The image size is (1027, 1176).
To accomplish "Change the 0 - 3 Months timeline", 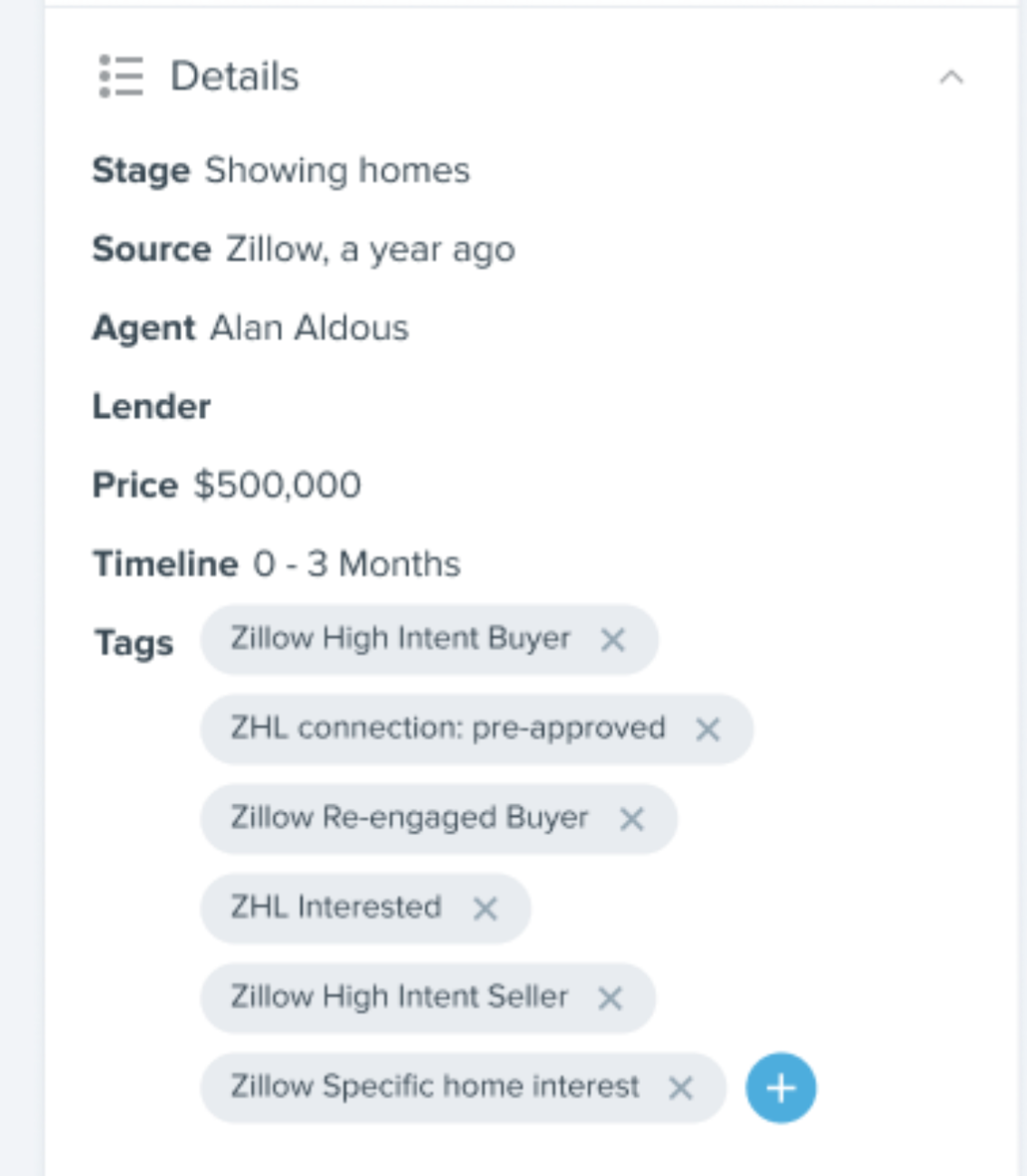I will click(x=357, y=564).
